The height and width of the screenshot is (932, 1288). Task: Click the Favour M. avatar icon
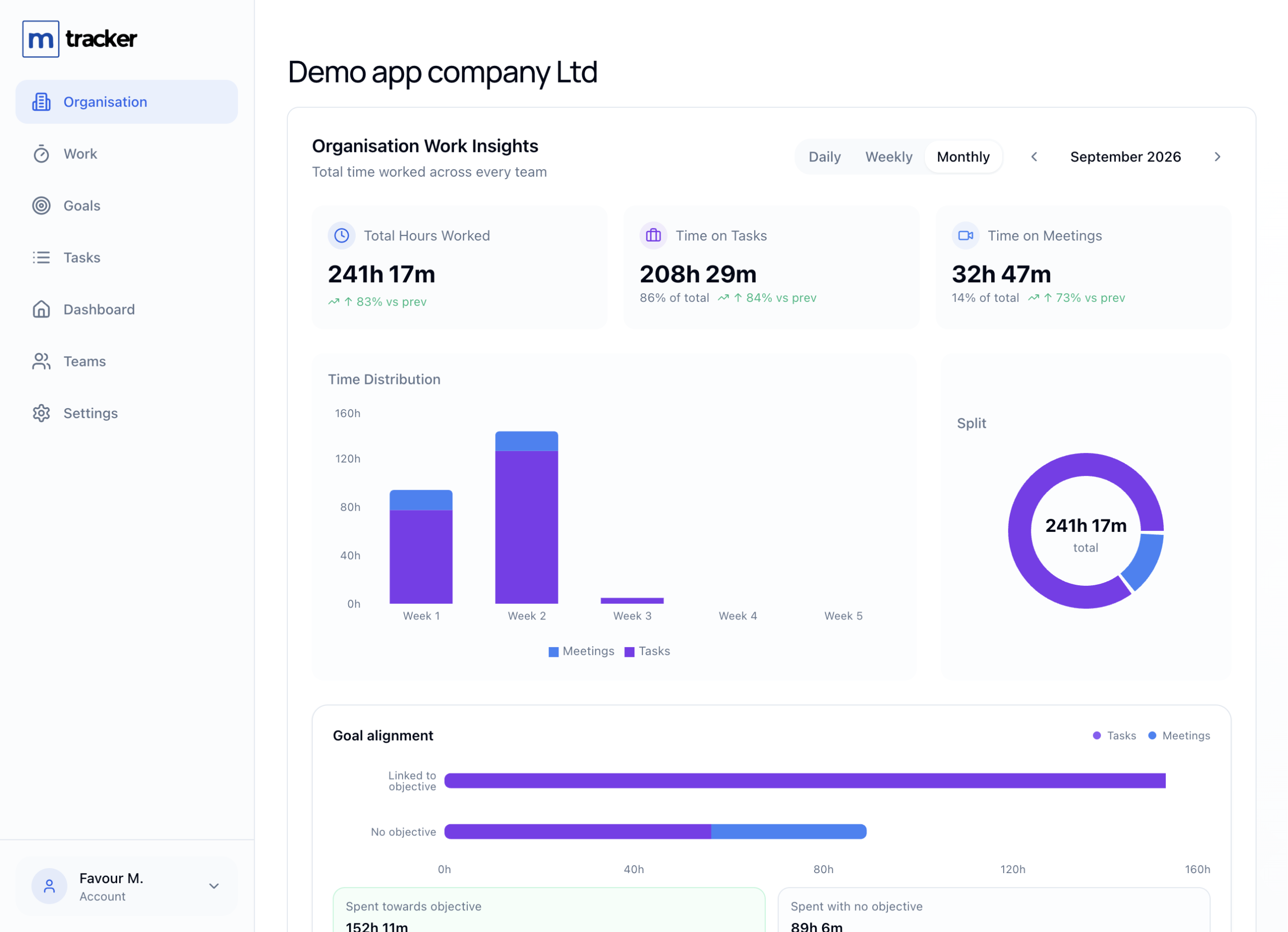pos(49,886)
